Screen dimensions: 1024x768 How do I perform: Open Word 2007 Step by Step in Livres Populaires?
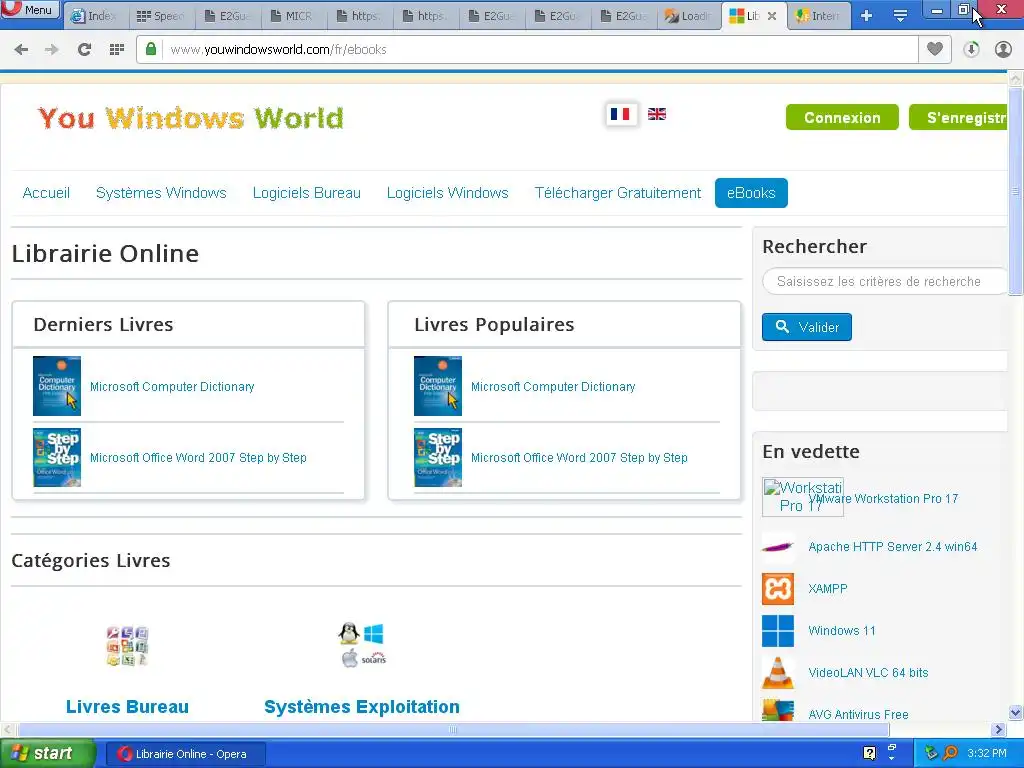(579, 458)
